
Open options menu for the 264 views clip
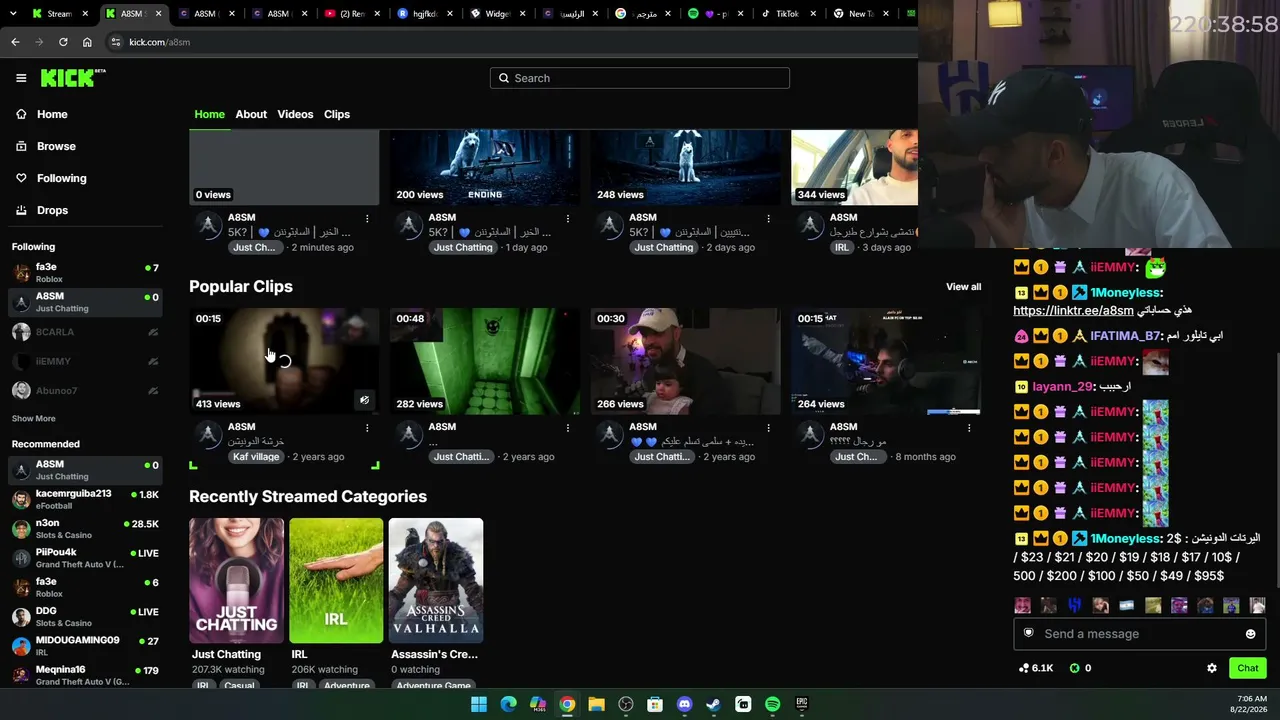pyautogui.click(x=969, y=428)
